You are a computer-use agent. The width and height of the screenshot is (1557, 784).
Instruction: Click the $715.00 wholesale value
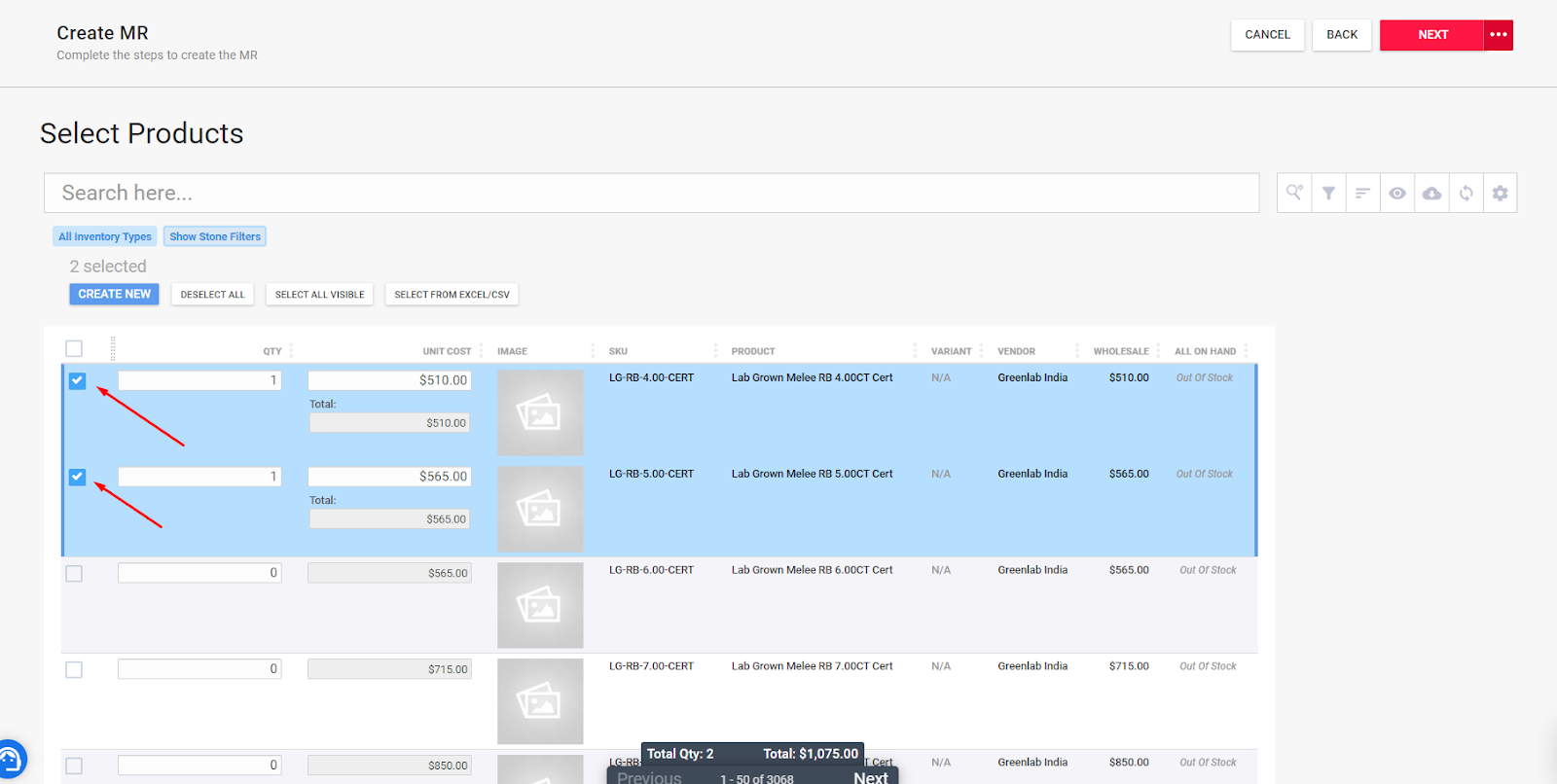pyautogui.click(x=1129, y=666)
